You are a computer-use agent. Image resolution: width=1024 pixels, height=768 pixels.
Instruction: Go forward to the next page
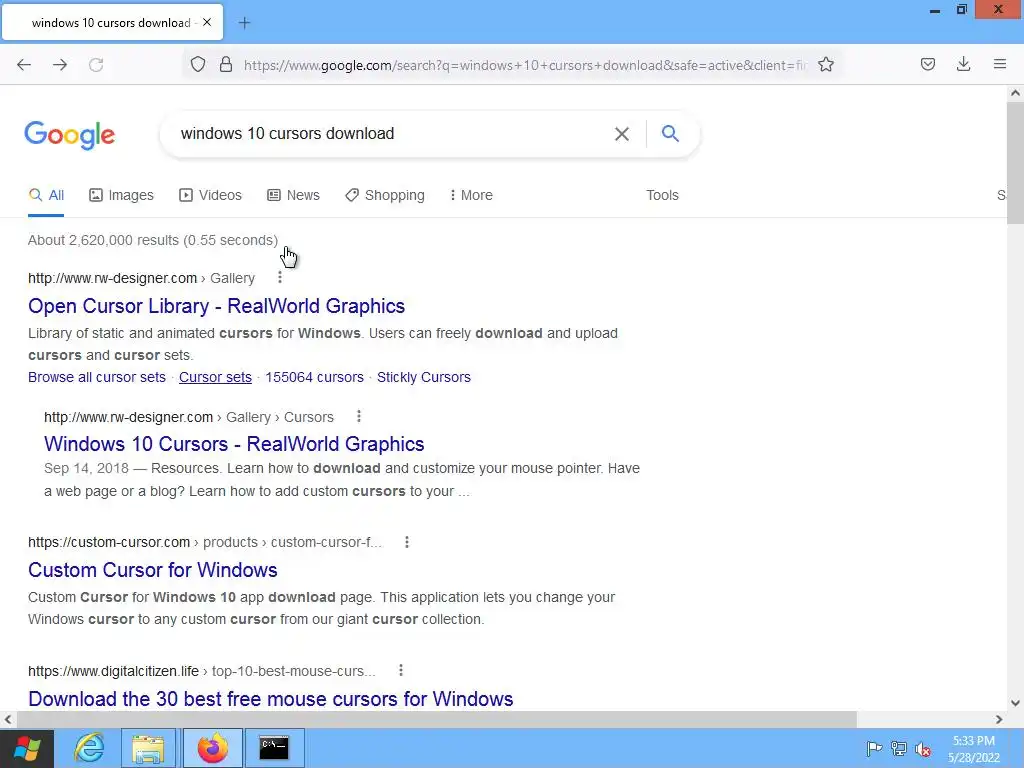pos(60,65)
